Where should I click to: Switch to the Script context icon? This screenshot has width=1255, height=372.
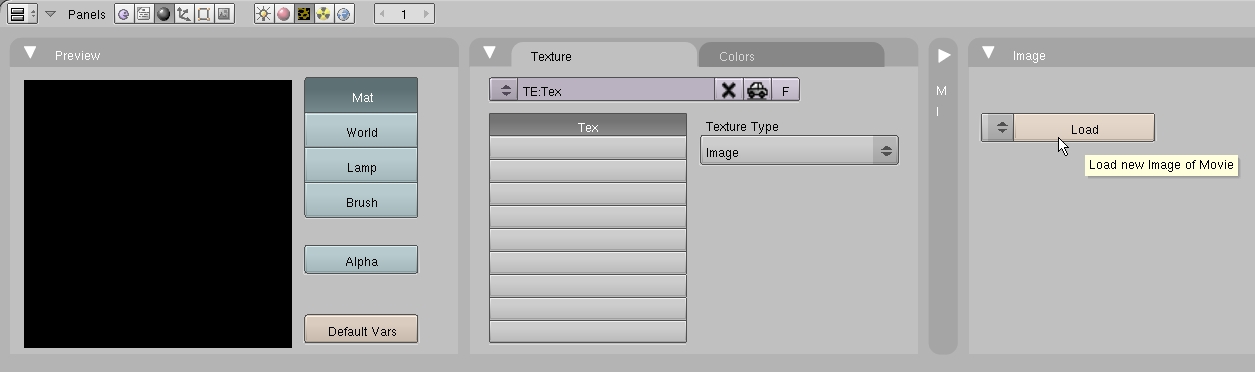144,15
